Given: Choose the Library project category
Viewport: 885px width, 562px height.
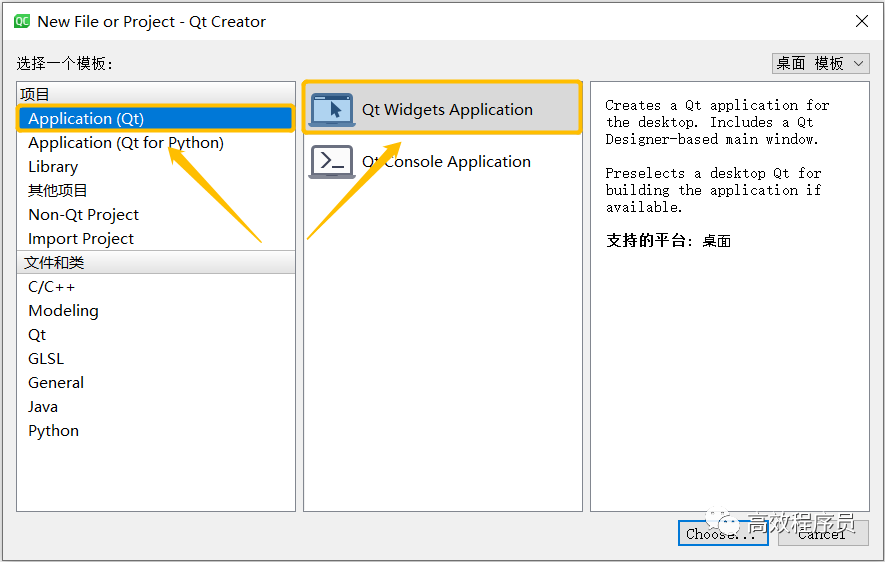Looking at the screenshot, I should [155, 167].
